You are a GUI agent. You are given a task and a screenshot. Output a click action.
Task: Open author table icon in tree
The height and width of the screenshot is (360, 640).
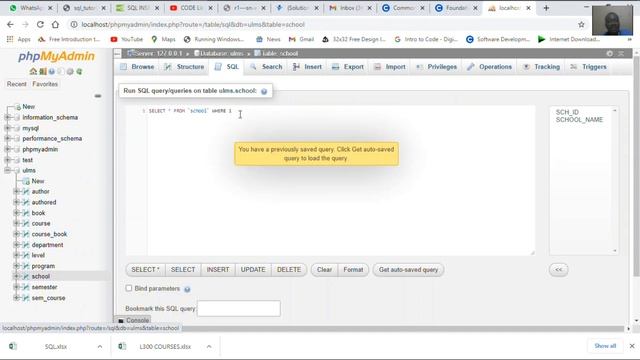pos(26,191)
